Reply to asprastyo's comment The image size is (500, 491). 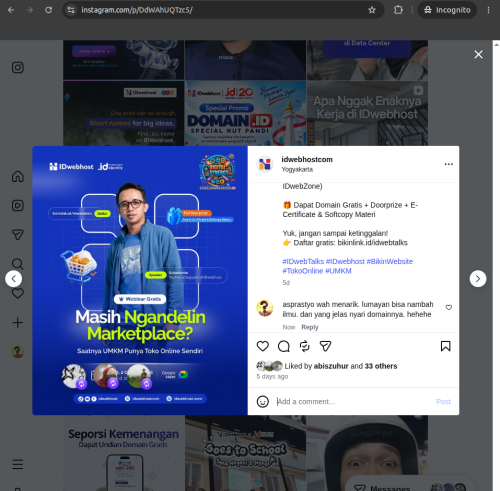pos(310,327)
